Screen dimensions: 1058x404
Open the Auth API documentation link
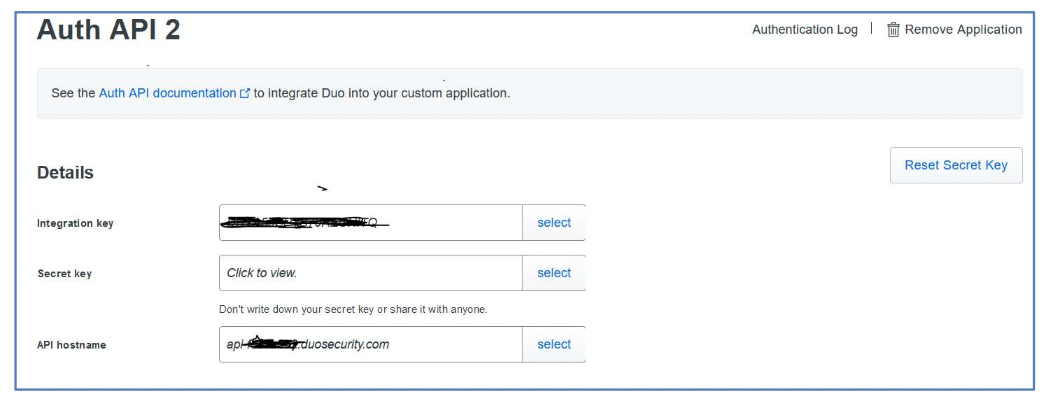point(167,93)
